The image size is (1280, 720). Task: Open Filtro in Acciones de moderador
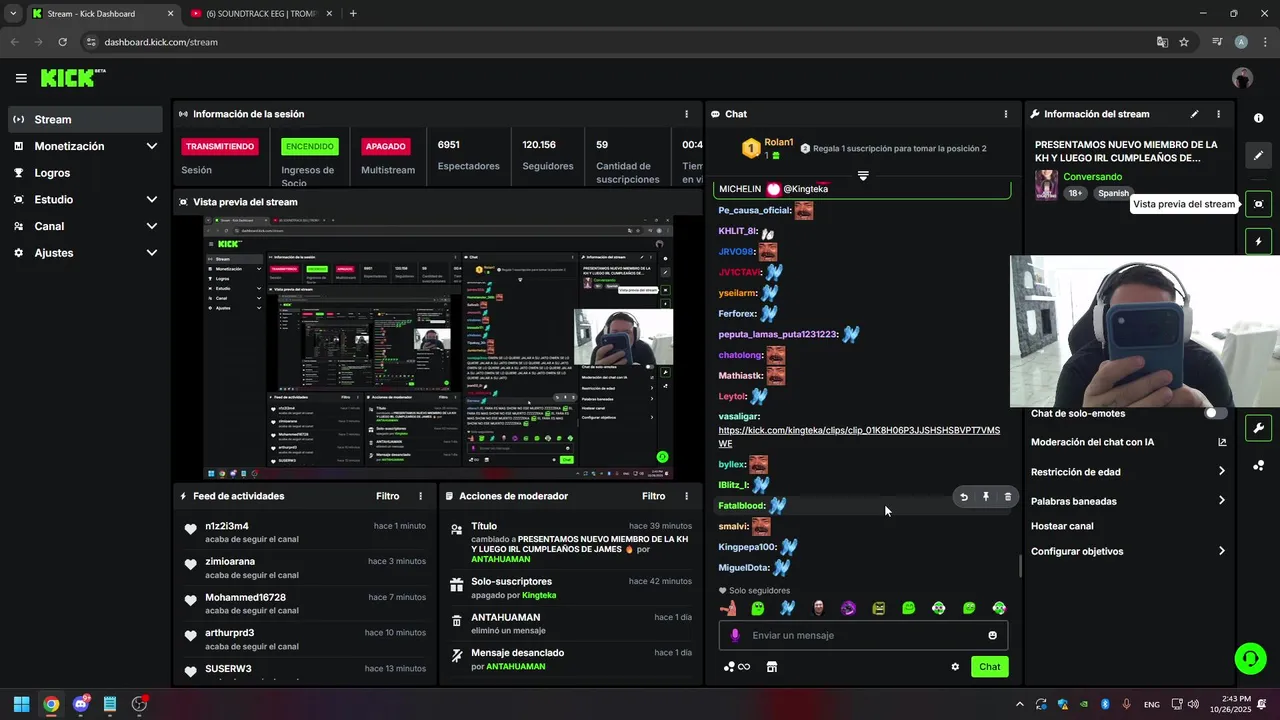click(653, 496)
